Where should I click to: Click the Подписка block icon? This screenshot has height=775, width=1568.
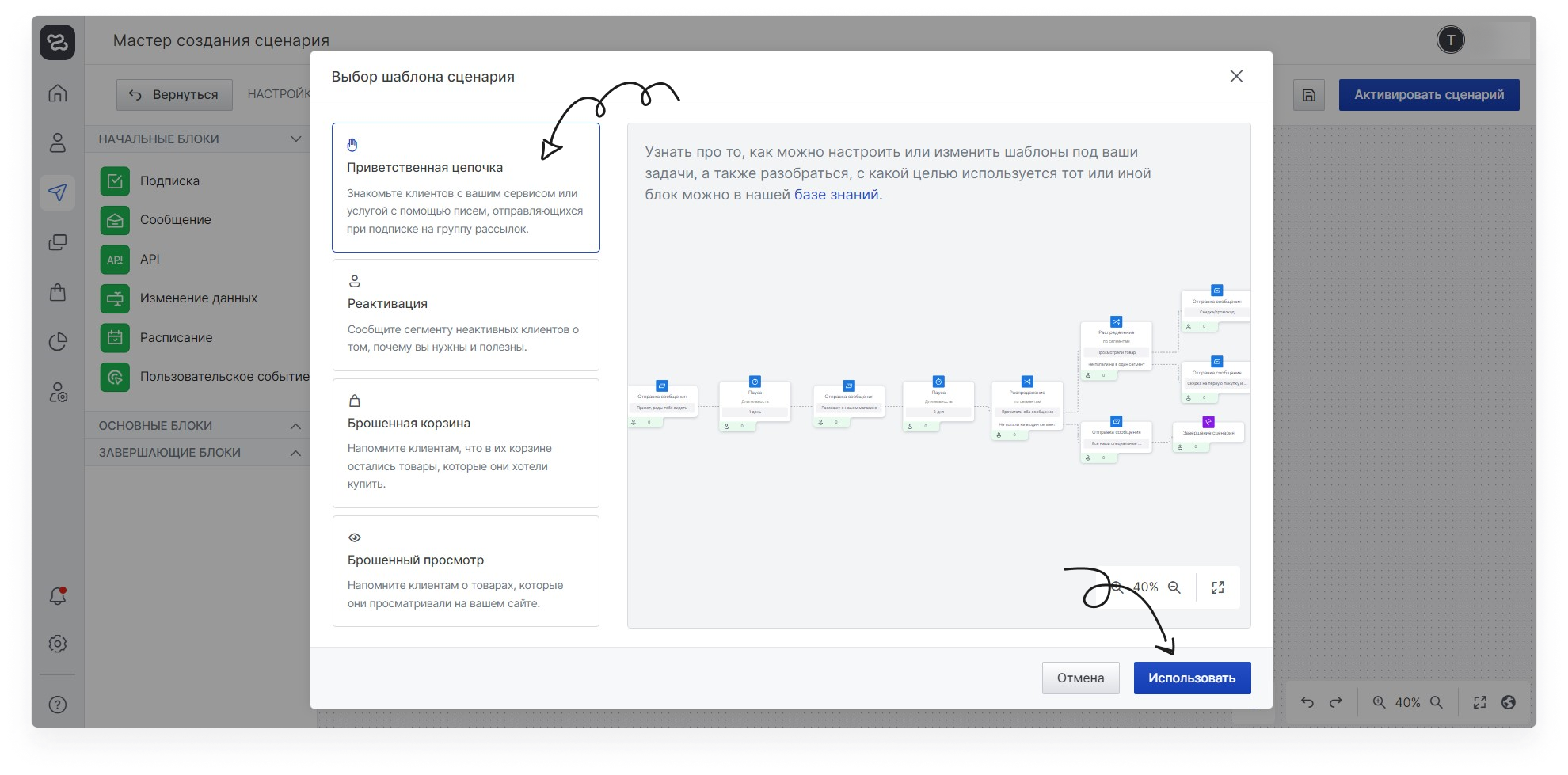coord(115,180)
